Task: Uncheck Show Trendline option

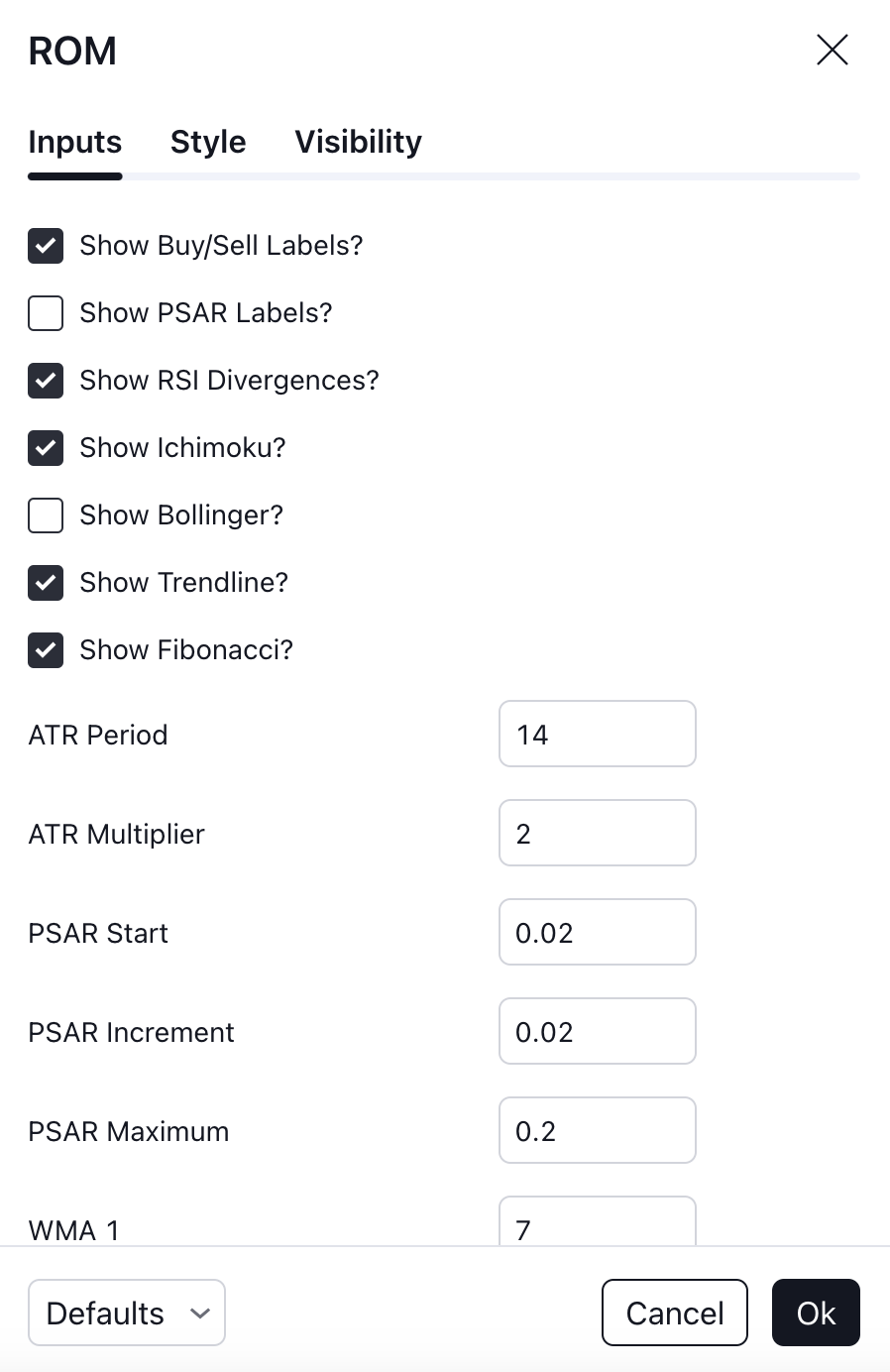Action: 46,583
